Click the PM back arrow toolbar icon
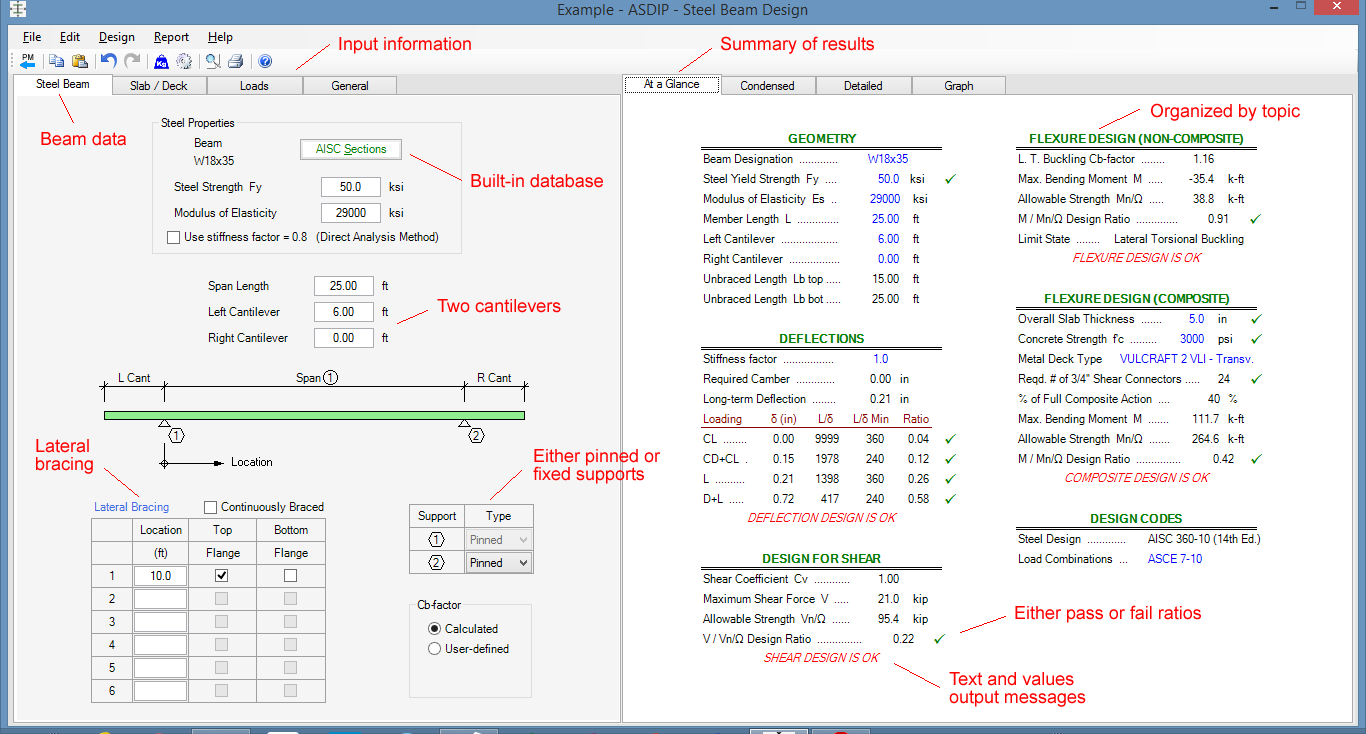Screen dimensions: 1366x734 click(x=27, y=61)
